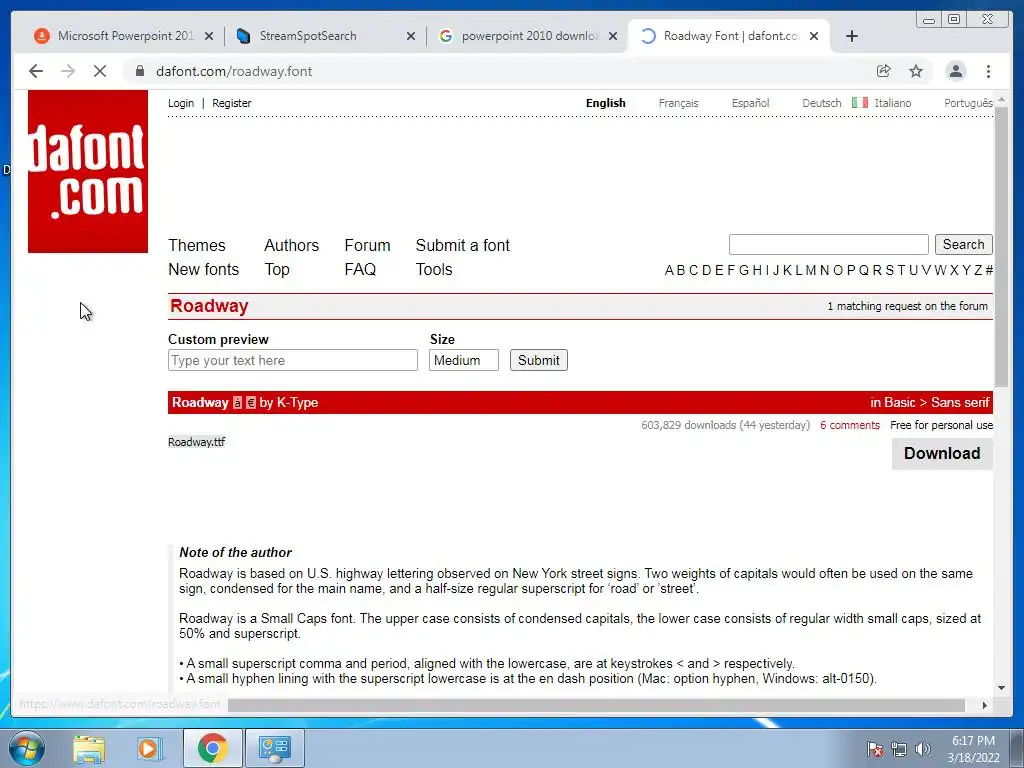1024x768 pixels.
Task: Browse fonts starting with letter M
Action: (810, 270)
